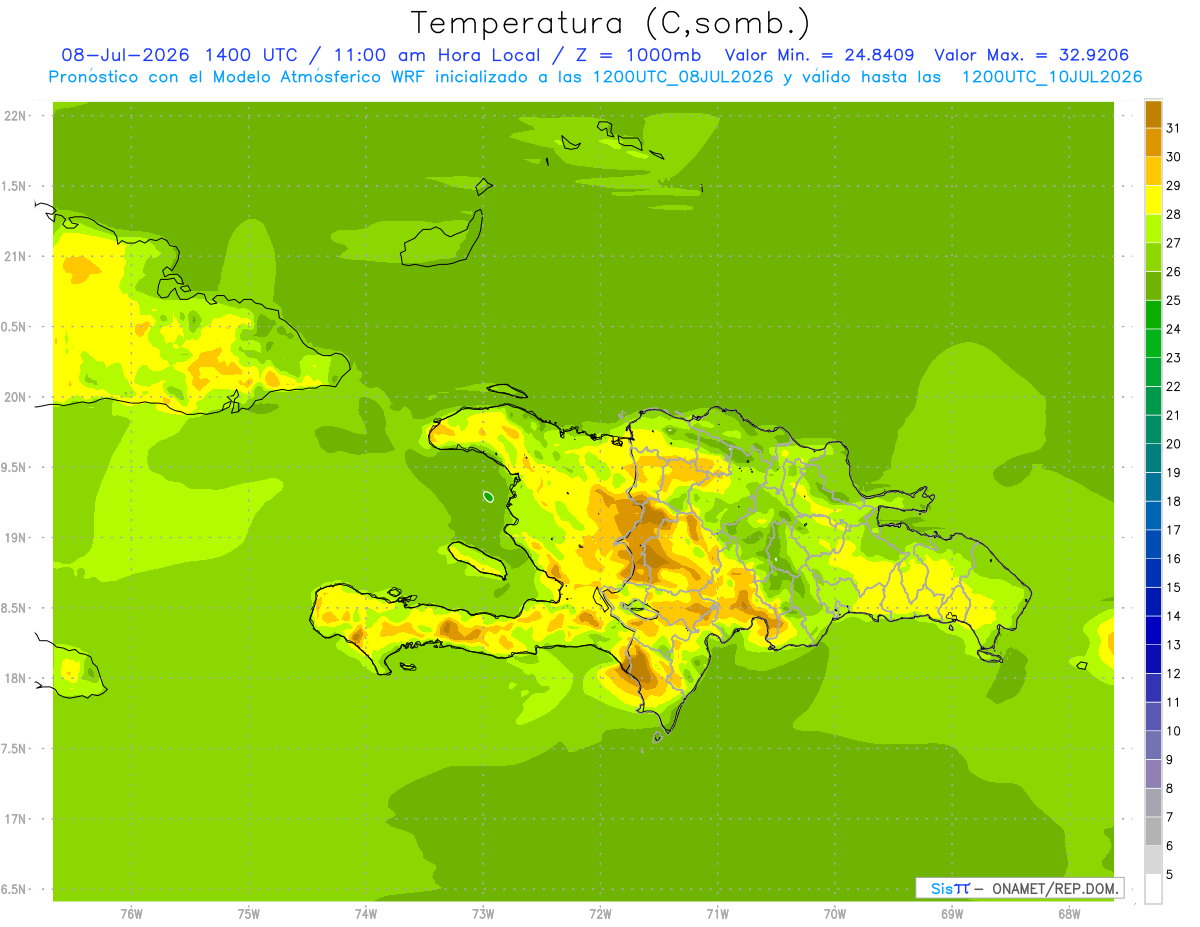Click legend color band between 25 and 26
The image size is (1200, 927).
[1153, 286]
